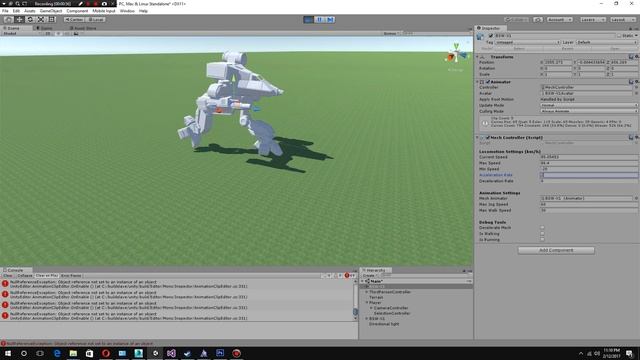Toggle Is Running checkbox
This screenshot has width=640, height=360.
(542, 240)
